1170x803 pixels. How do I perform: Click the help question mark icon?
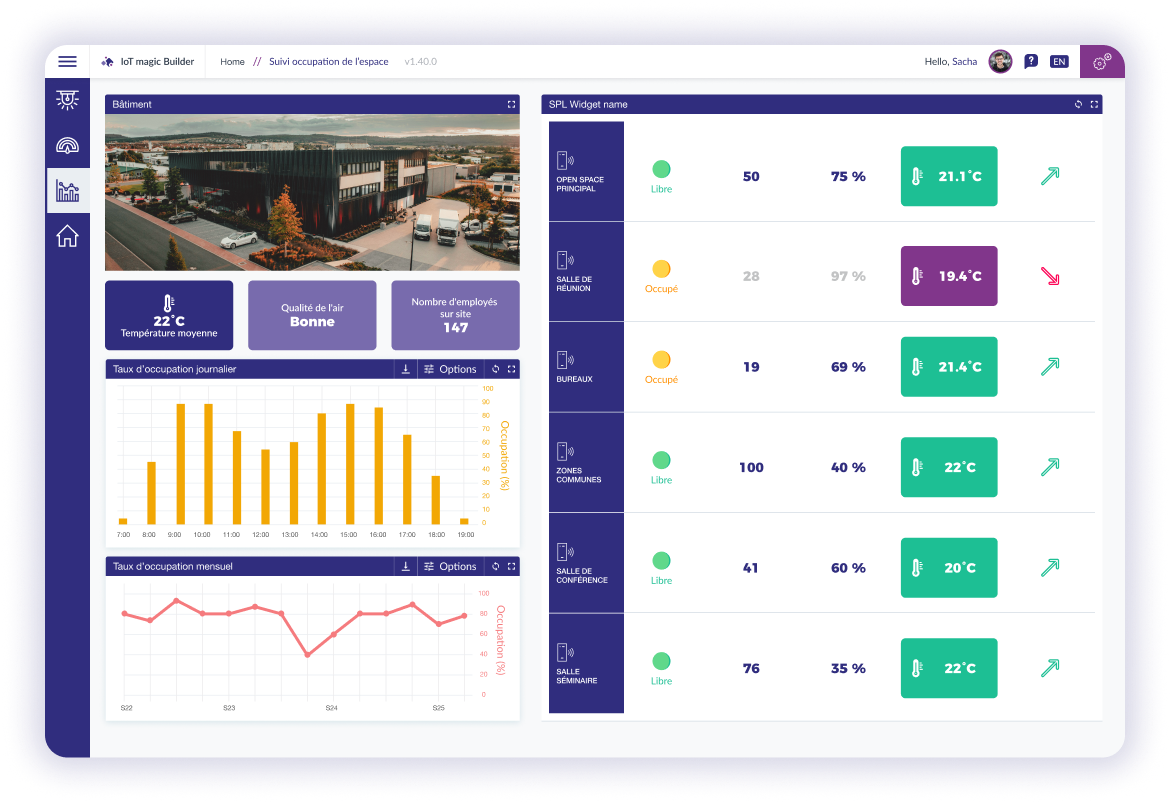click(x=1031, y=62)
